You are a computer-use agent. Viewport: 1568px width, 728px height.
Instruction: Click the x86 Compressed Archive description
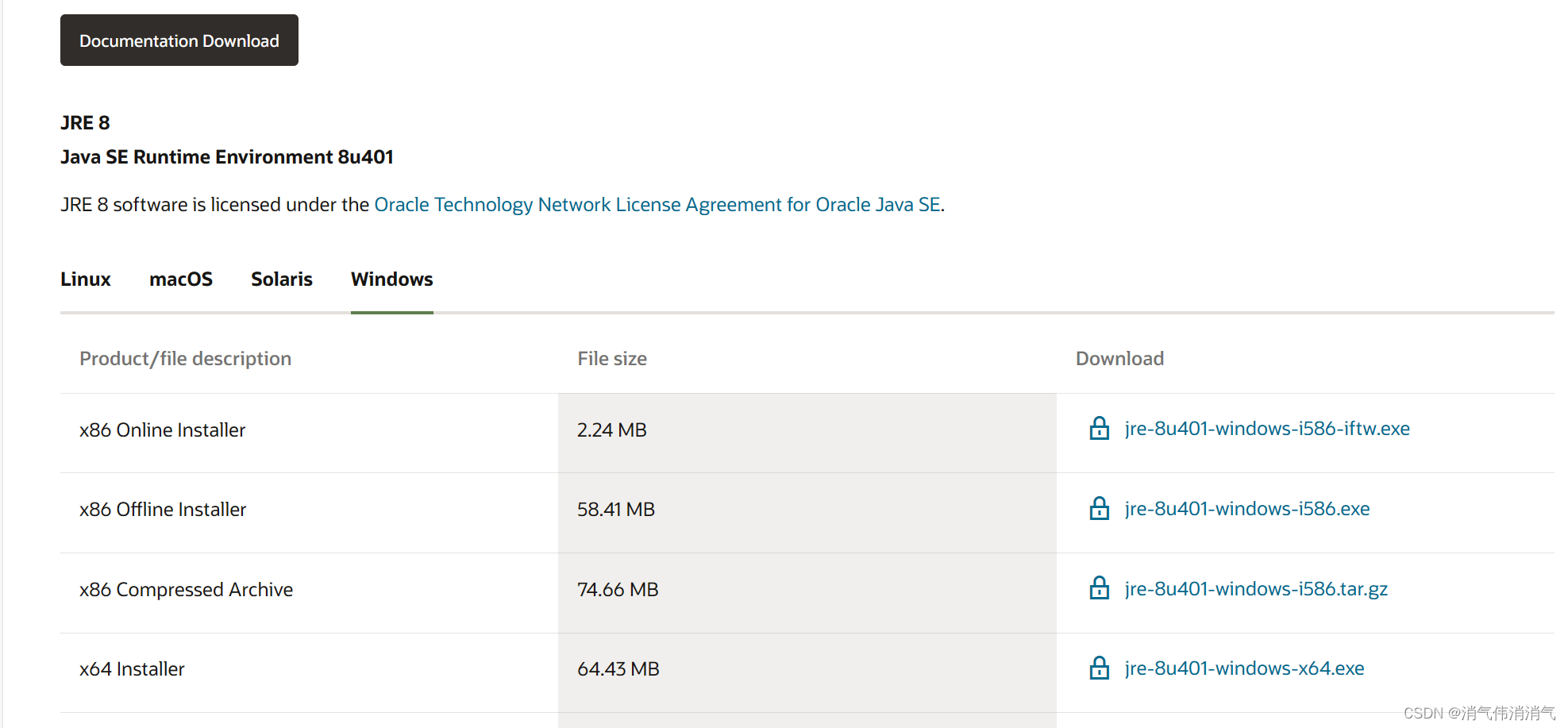tap(187, 590)
